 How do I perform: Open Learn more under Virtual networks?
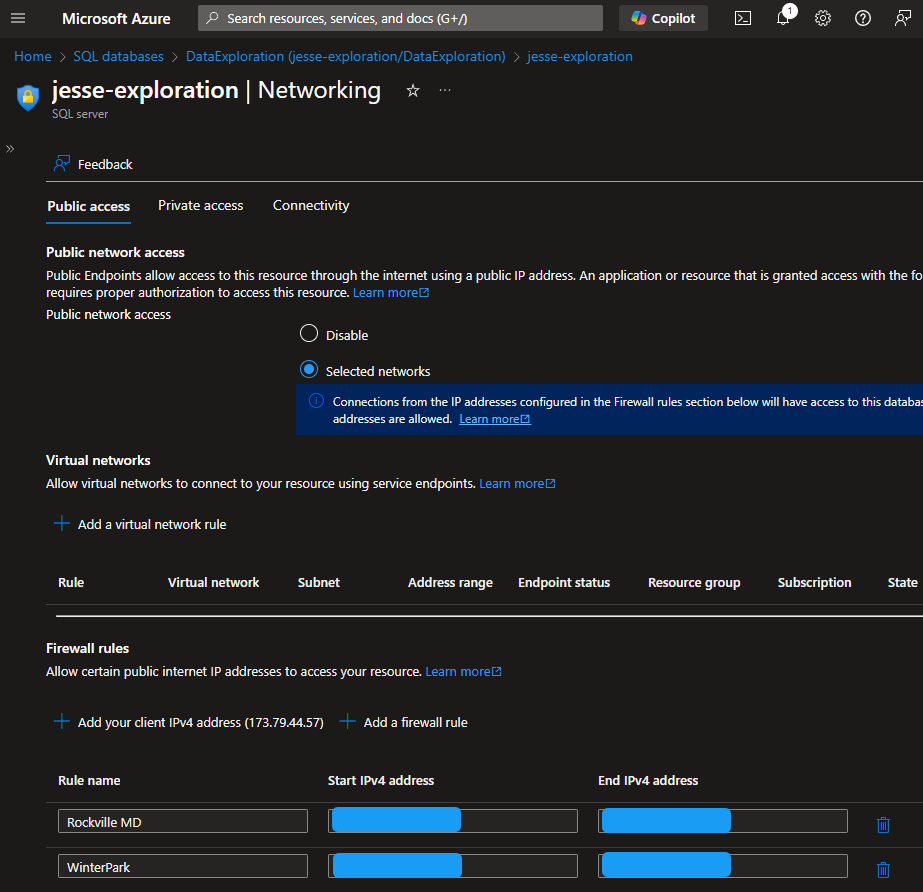click(517, 483)
